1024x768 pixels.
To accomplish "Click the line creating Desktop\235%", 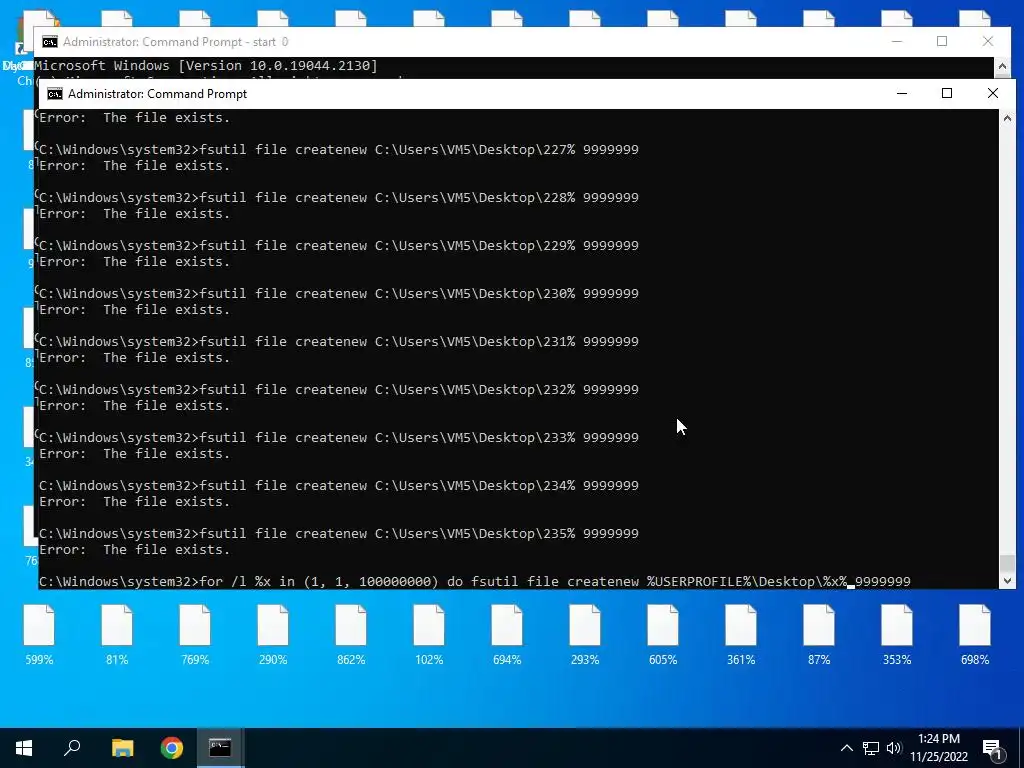I will (x=339, y=534).
